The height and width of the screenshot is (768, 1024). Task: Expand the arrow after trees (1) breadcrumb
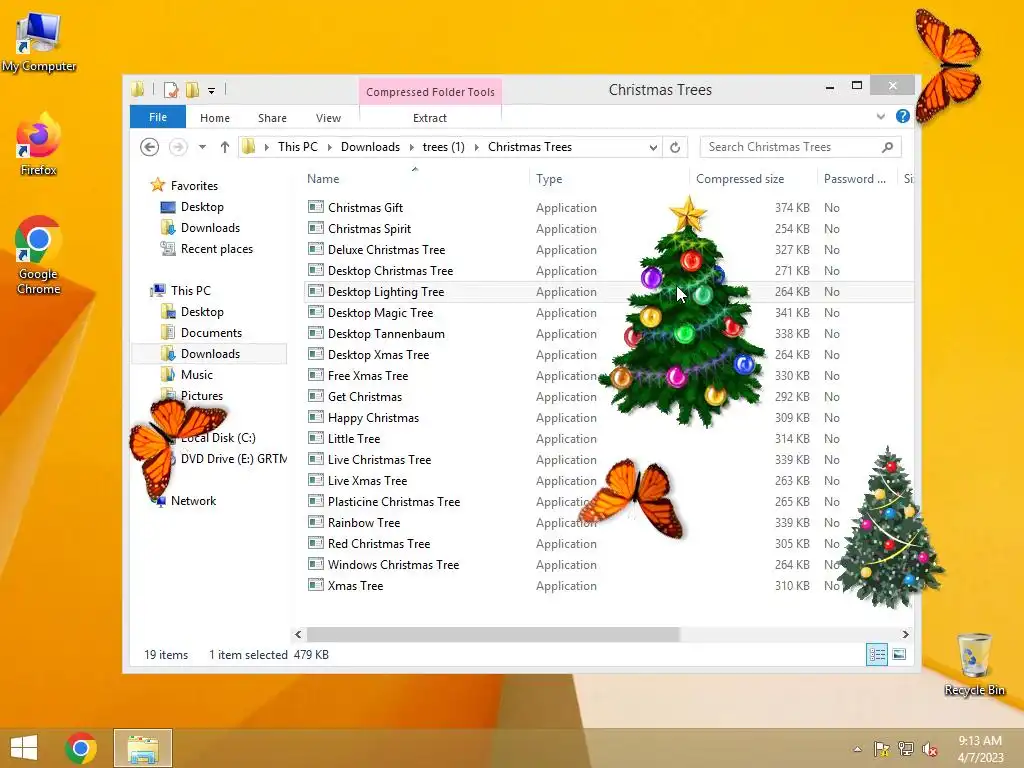coord(477,148)
